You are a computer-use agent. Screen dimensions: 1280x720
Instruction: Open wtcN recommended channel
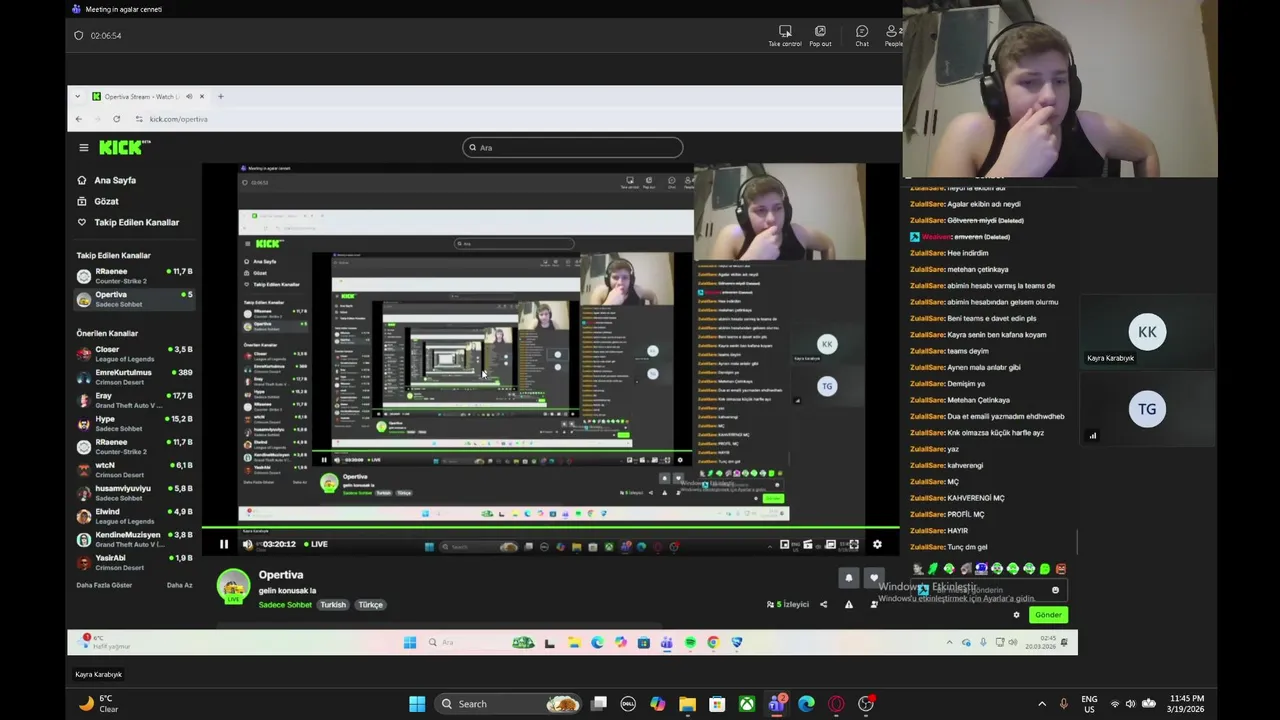[134, 469]
